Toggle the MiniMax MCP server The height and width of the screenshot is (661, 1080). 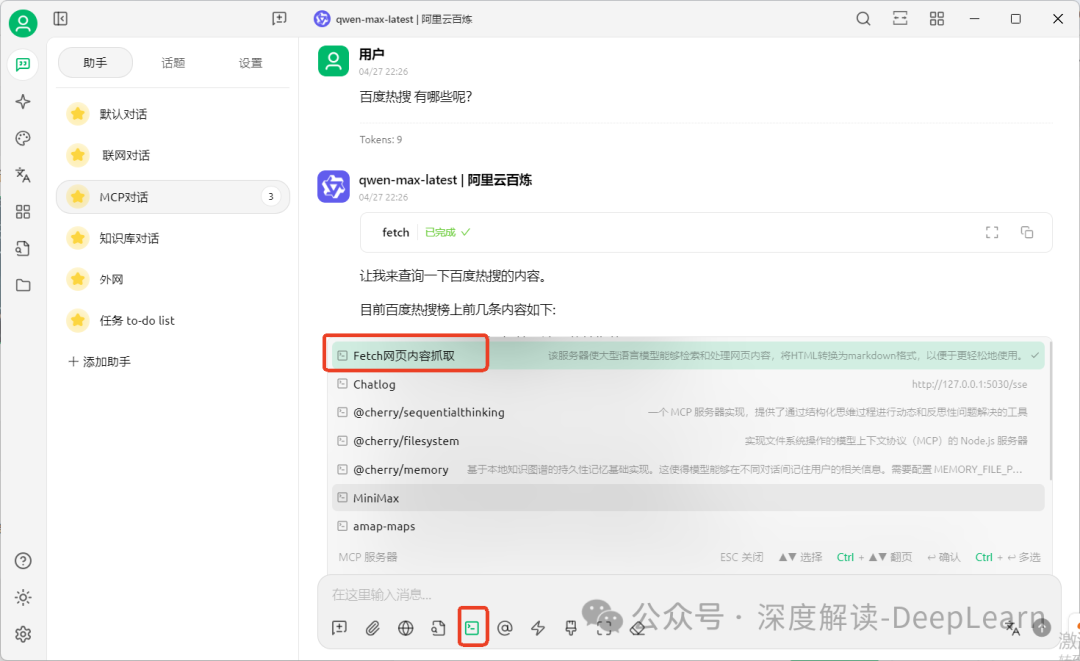tap(688, 498)
